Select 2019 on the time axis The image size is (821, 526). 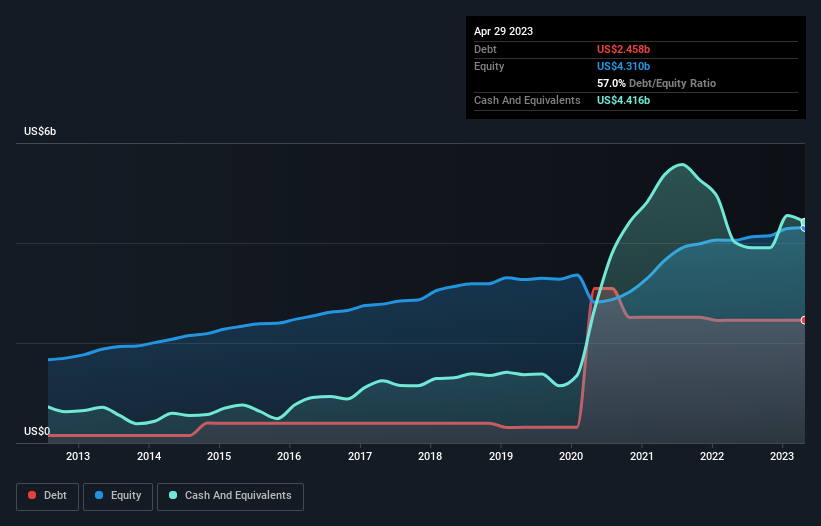point(501,457)
